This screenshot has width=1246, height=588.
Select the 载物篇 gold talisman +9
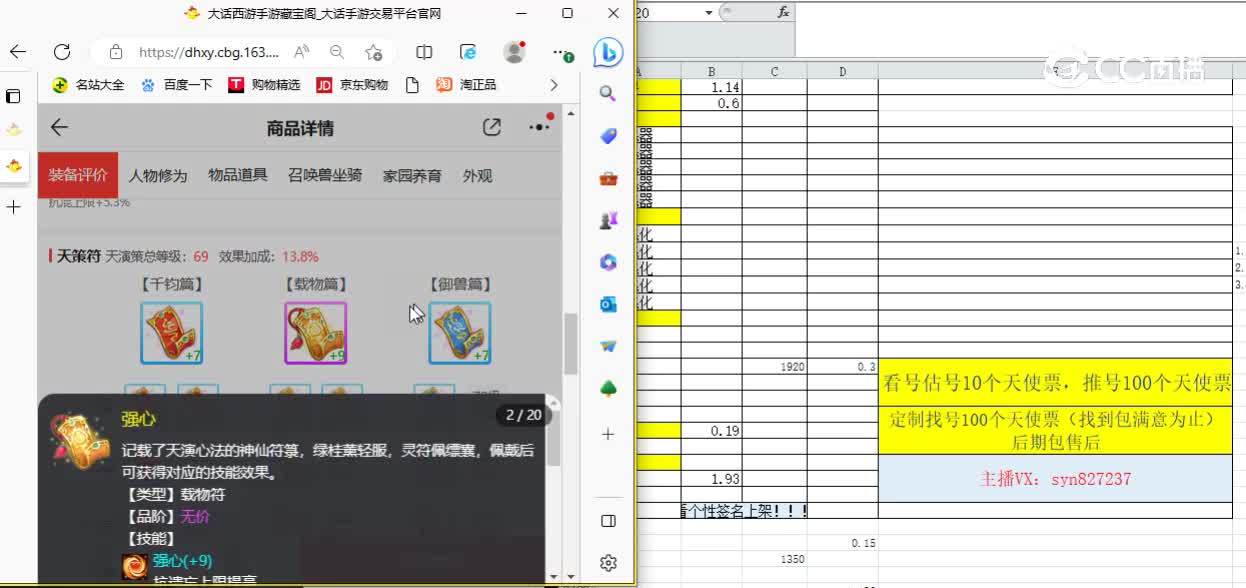point(315,333)
